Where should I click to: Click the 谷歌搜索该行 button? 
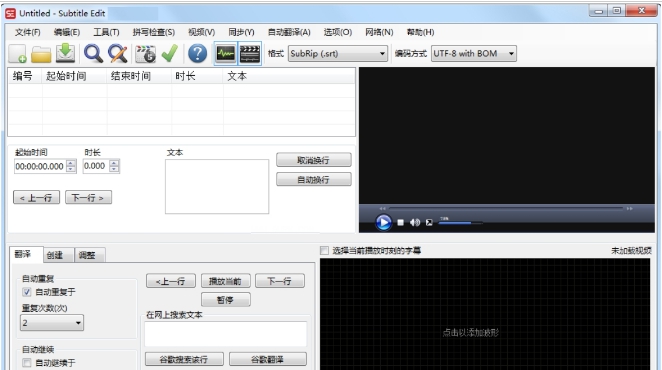tap(184, 359)
